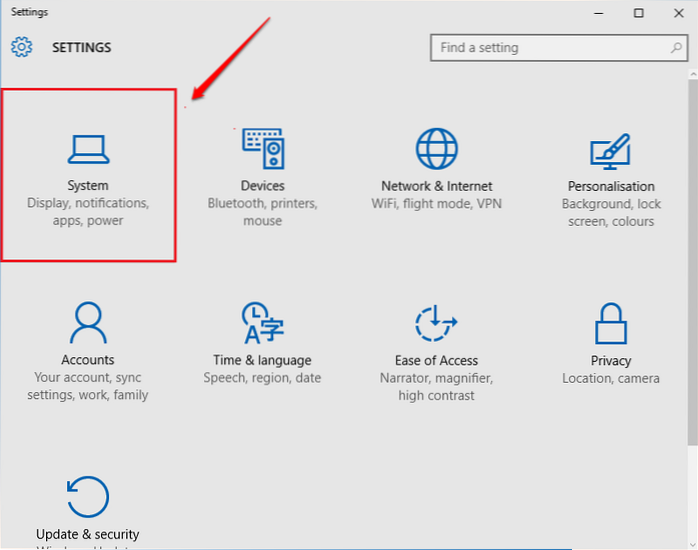Select the Personalisation label text
The height and width of the screenshot is (550, 698).
coord(611,186)
